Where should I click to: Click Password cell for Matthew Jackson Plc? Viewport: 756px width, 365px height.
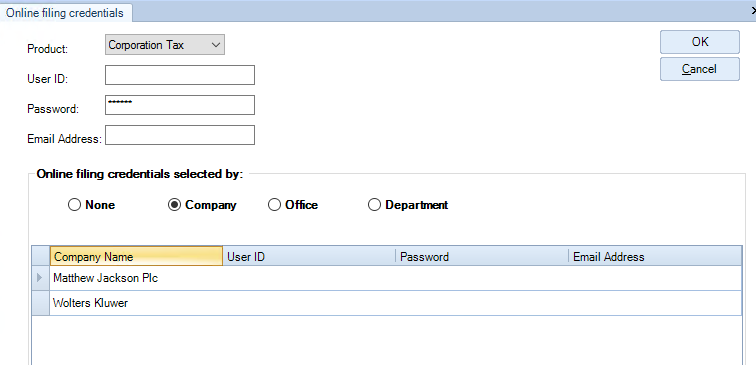point(482,278)
